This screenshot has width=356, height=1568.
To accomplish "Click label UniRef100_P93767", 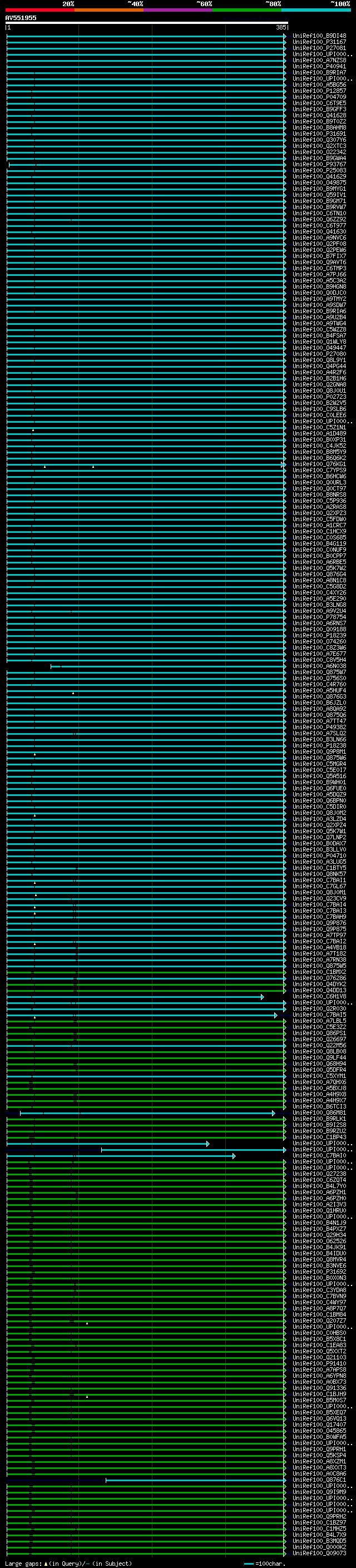I will 319,164.
